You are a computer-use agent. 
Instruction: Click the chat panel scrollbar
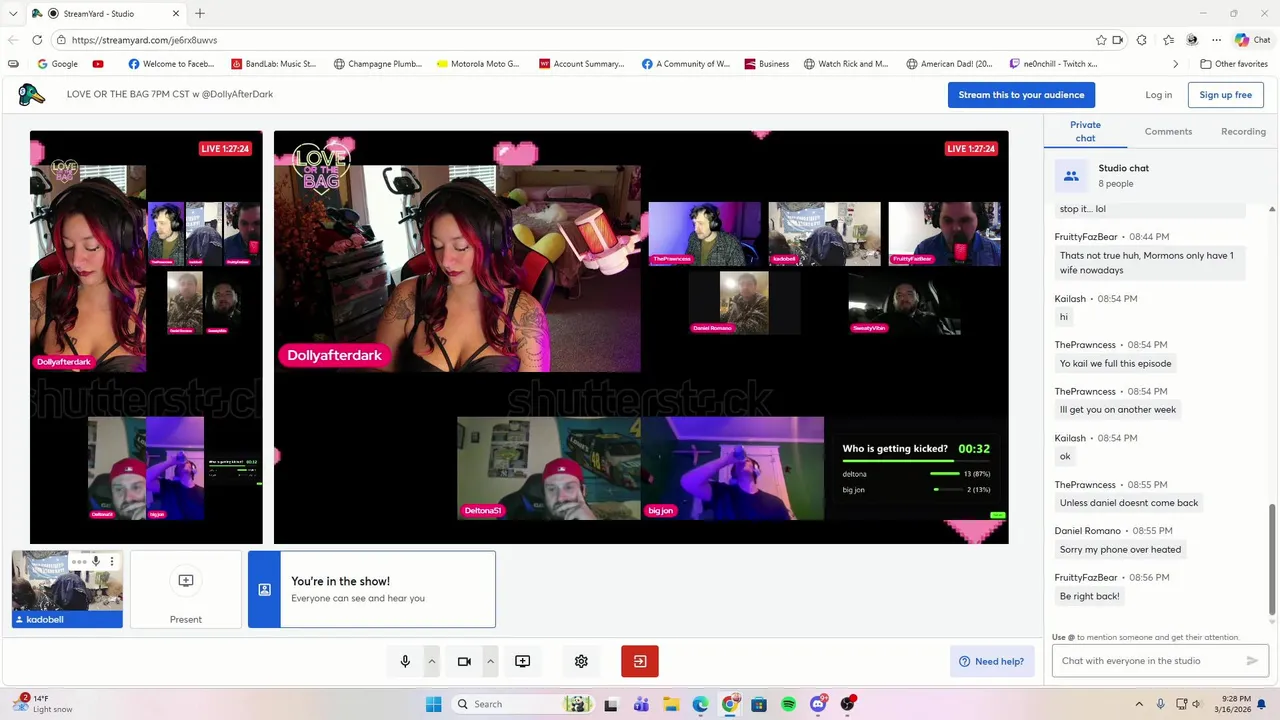[1272, 558]
